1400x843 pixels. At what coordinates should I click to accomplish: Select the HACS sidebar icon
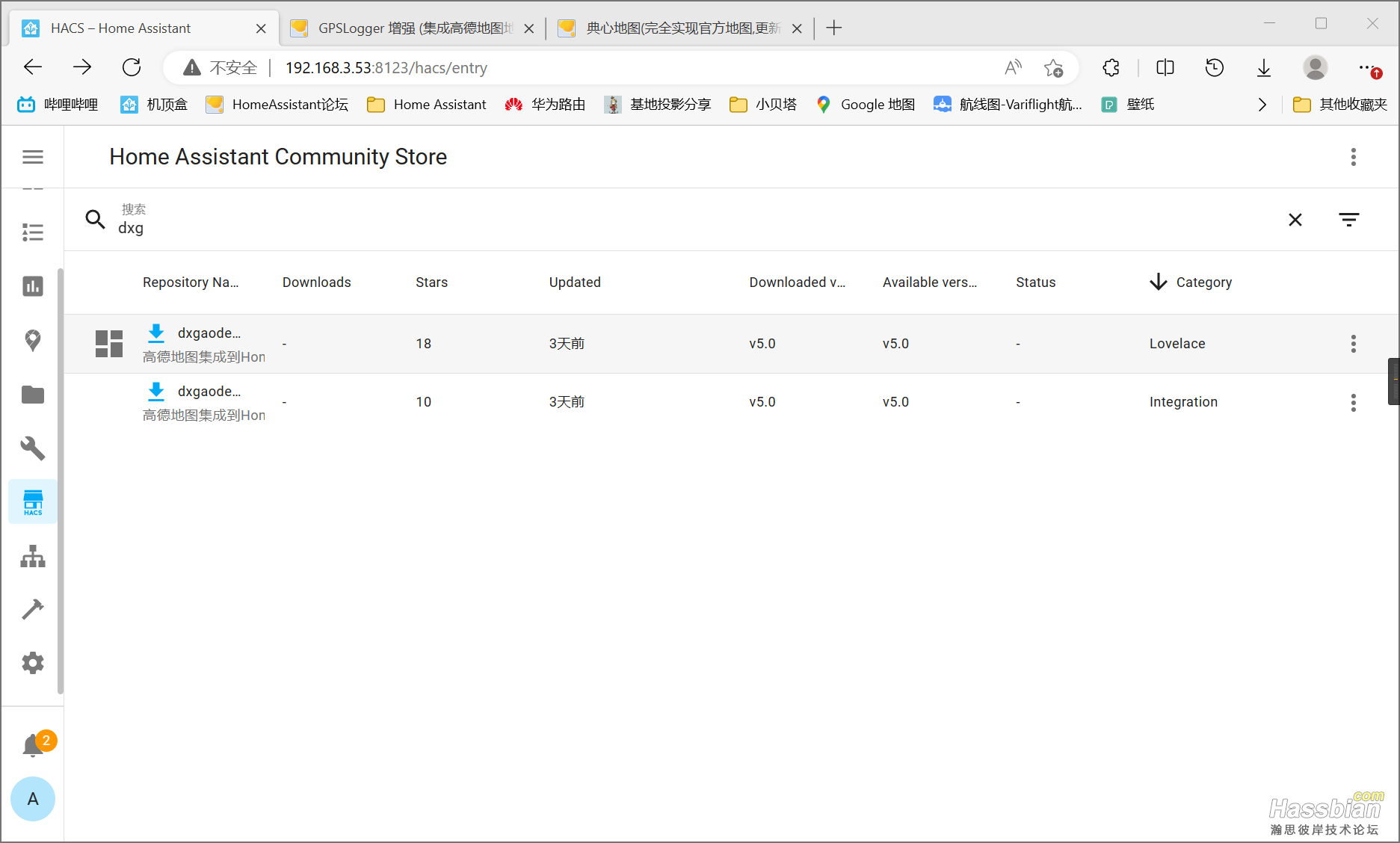point(33,502)
